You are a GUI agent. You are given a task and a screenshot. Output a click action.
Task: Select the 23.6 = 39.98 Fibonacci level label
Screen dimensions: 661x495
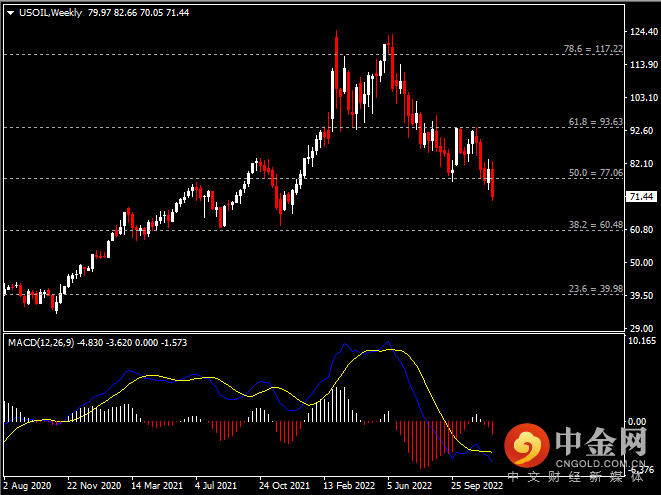(x=596, y=288)
